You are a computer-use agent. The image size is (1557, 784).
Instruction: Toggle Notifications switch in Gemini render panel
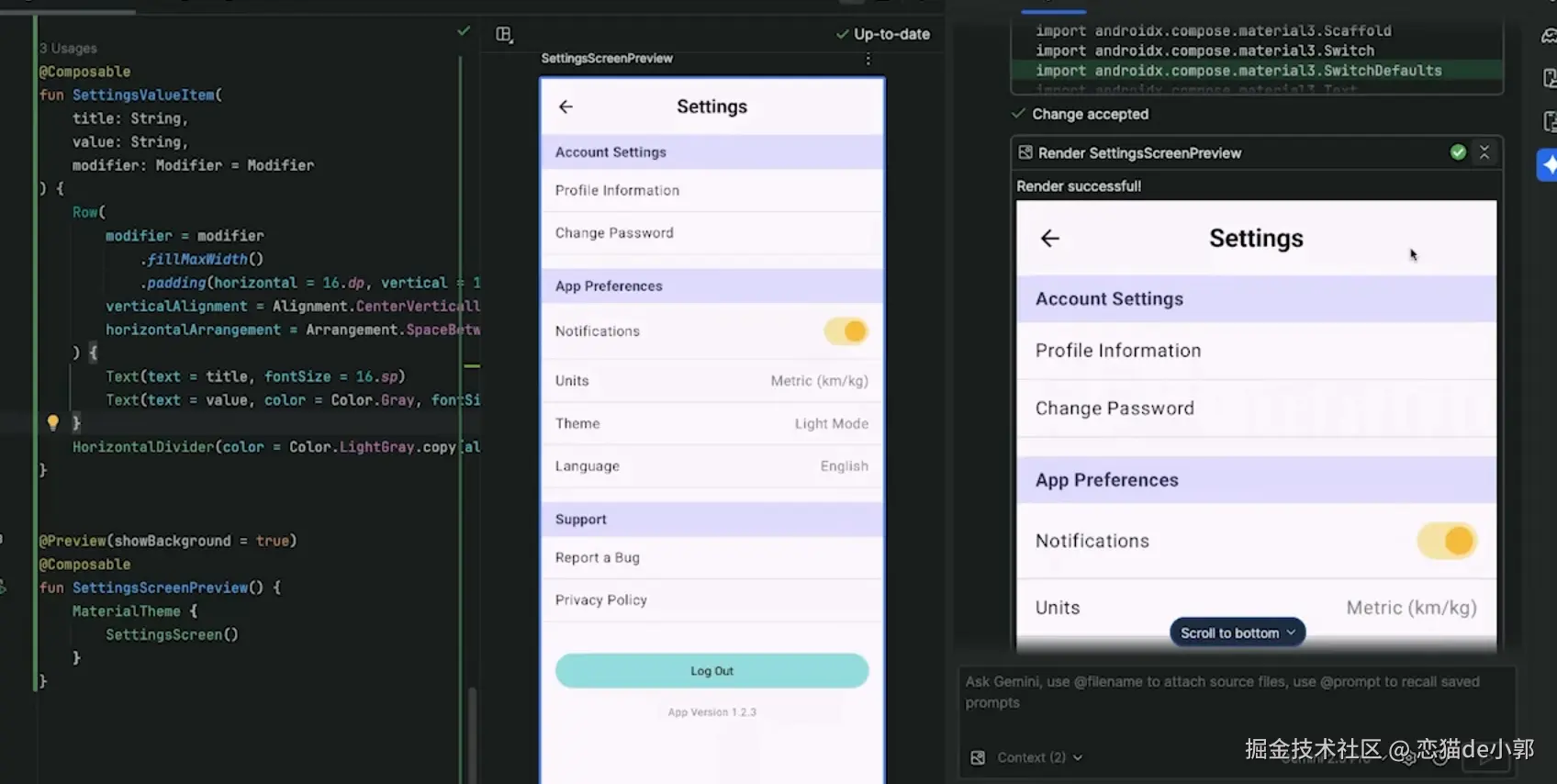1447,541
